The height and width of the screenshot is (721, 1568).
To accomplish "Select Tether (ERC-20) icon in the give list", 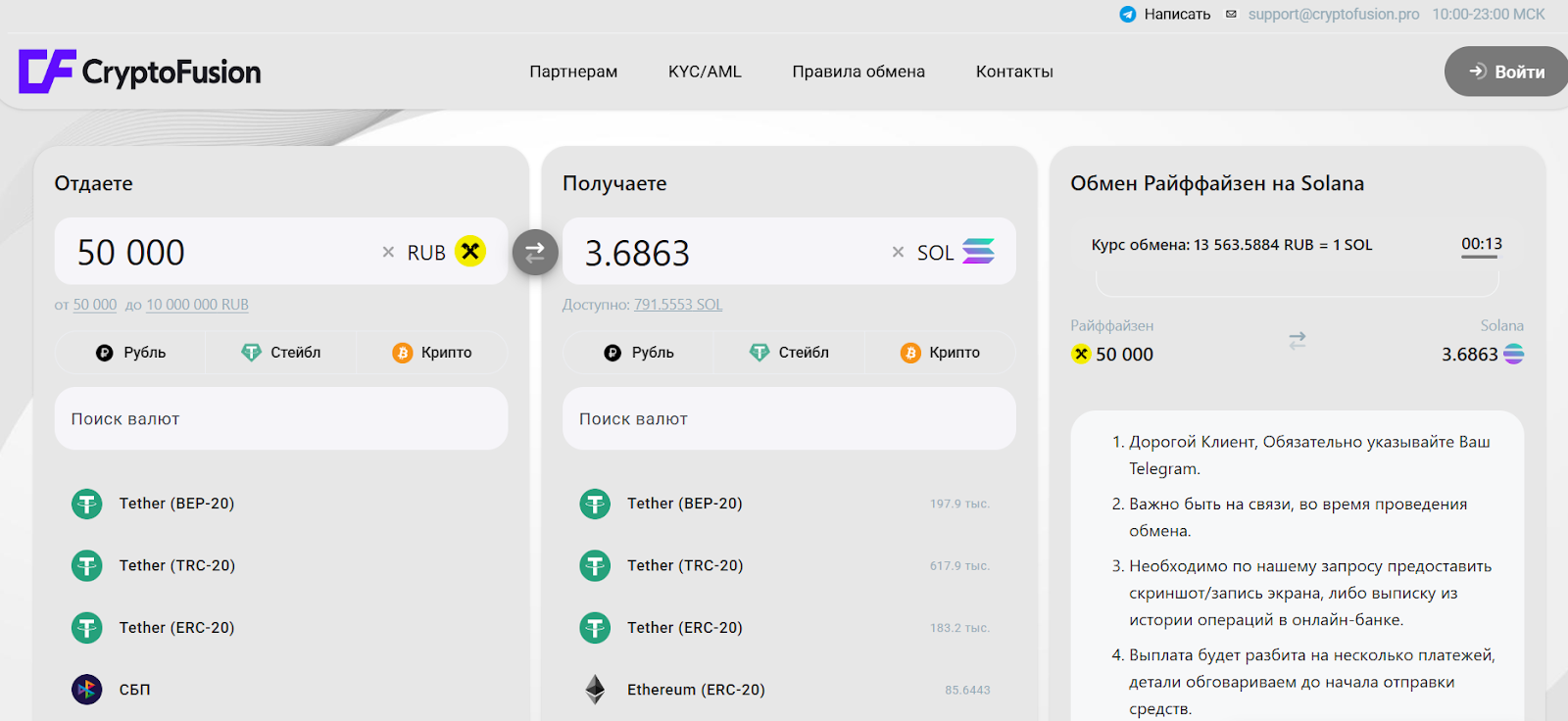I will (x=87, y=628).
